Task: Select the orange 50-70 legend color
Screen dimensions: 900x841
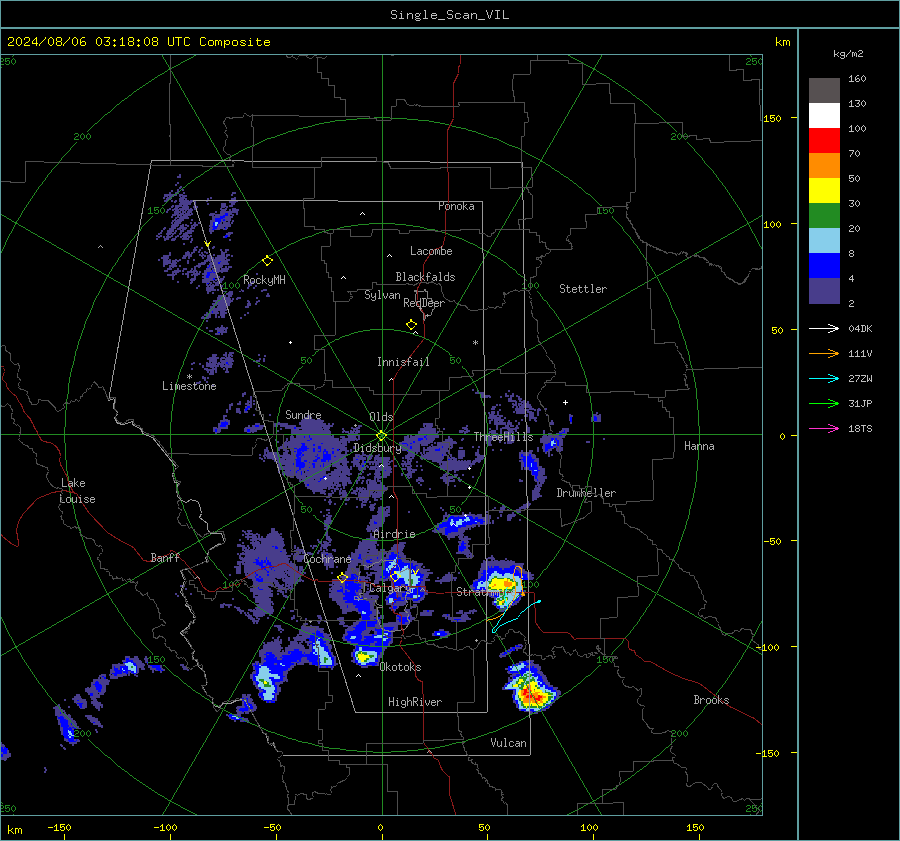Action: pos(824,165)
